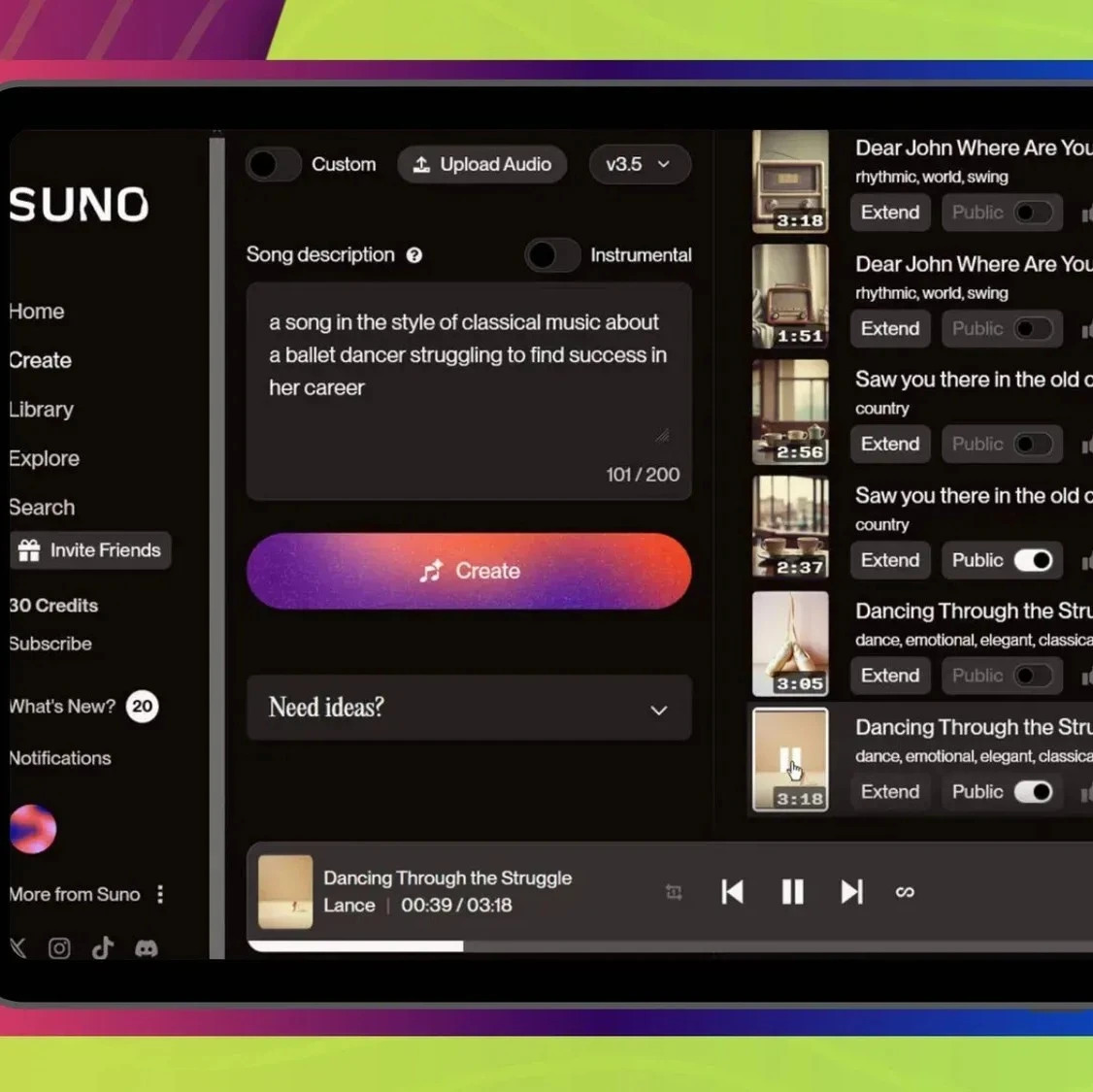This screenshot has width=1093, height=1092.
Task: Click the Suno logo
Action: tap(79, 204)
